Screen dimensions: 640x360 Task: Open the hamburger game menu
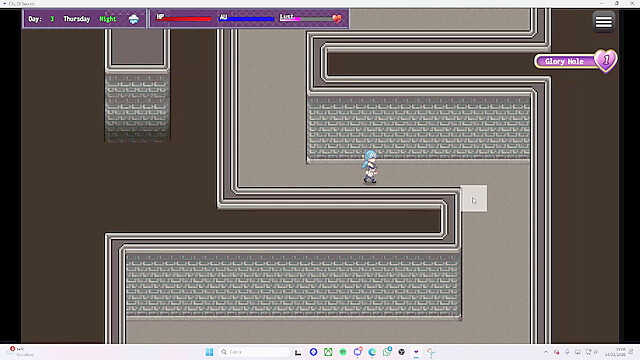pos(603,22)
